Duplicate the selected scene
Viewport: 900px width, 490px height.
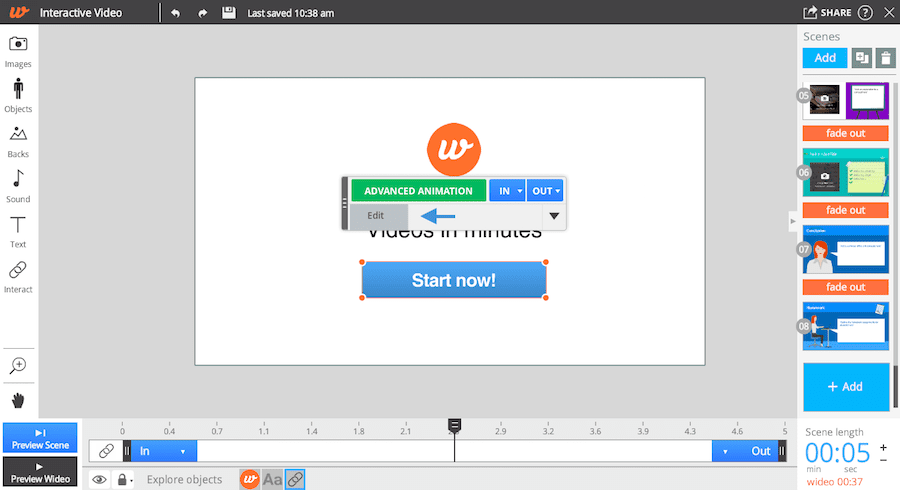pyautogui.click(x=862, y=58)
